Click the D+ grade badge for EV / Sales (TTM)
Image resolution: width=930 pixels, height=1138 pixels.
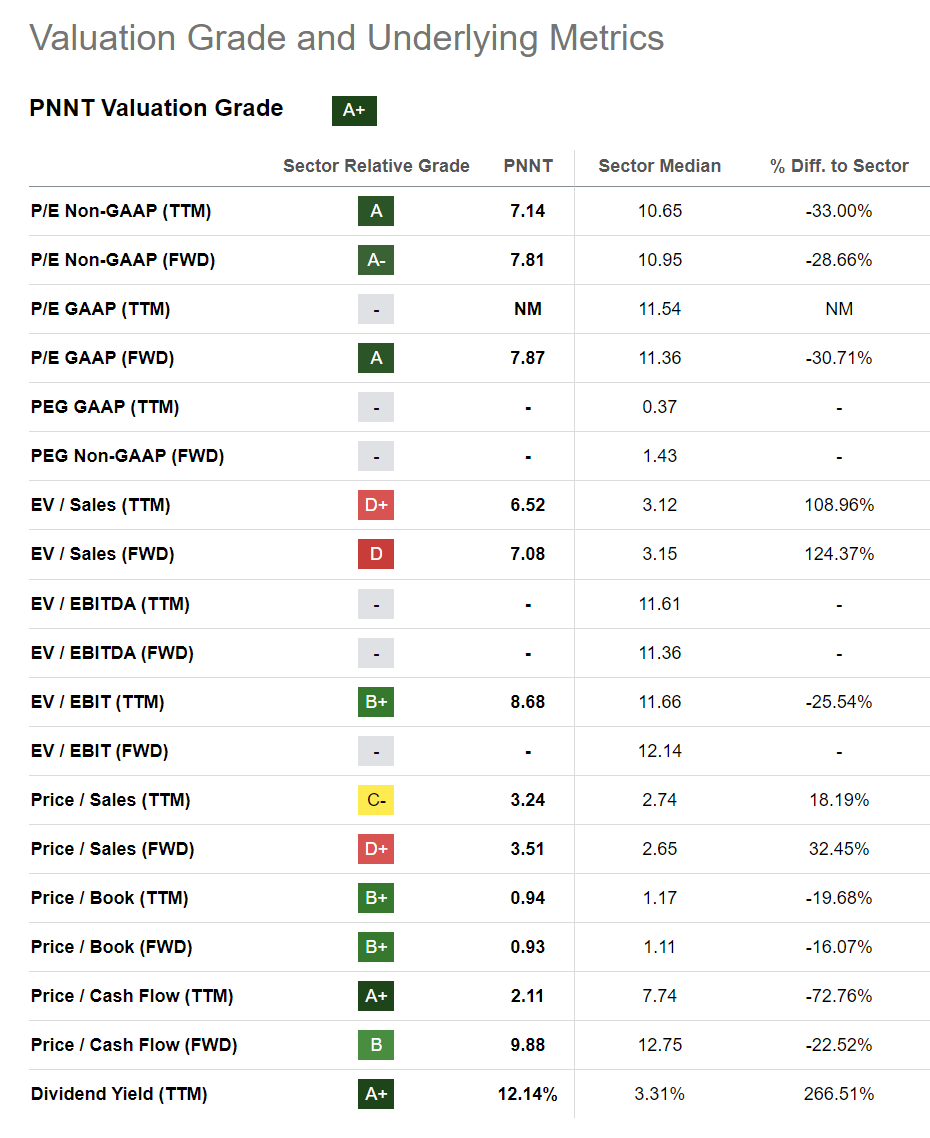point(376,505)
